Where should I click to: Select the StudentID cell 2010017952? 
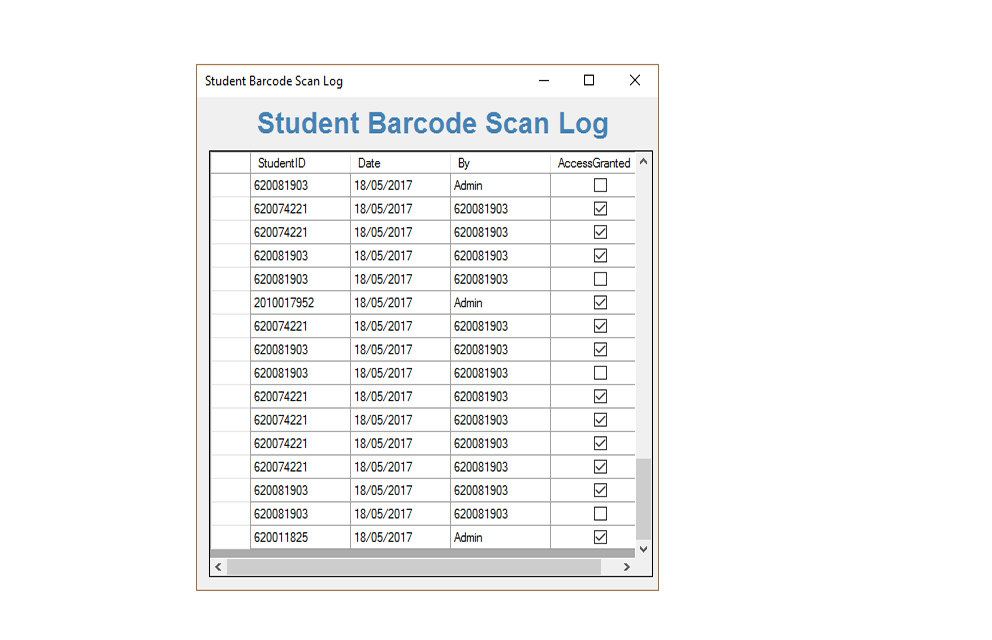pos(301,303)
